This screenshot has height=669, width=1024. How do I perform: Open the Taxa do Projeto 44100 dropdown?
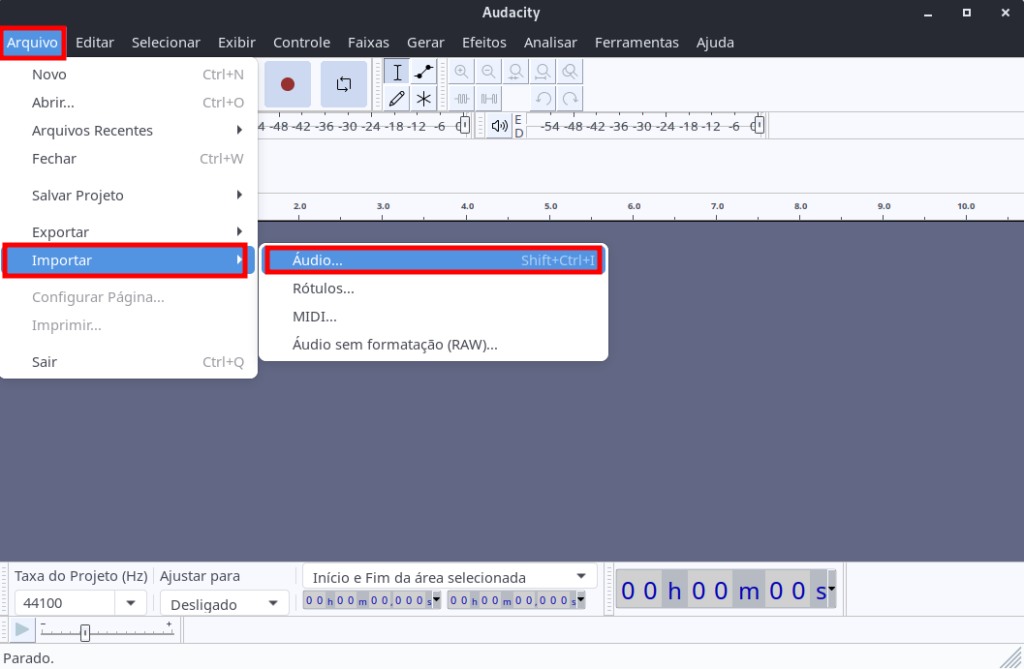point(131,603)
